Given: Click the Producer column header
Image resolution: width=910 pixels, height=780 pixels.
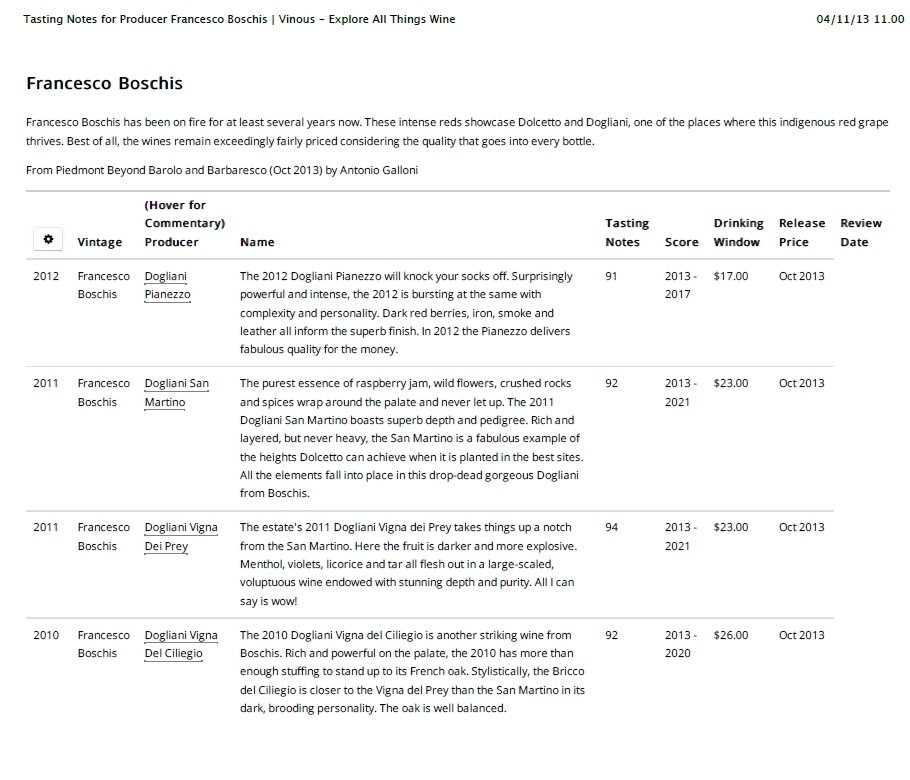Looking at the screenshot, I should pyautogui.click(x=171, y=242).
